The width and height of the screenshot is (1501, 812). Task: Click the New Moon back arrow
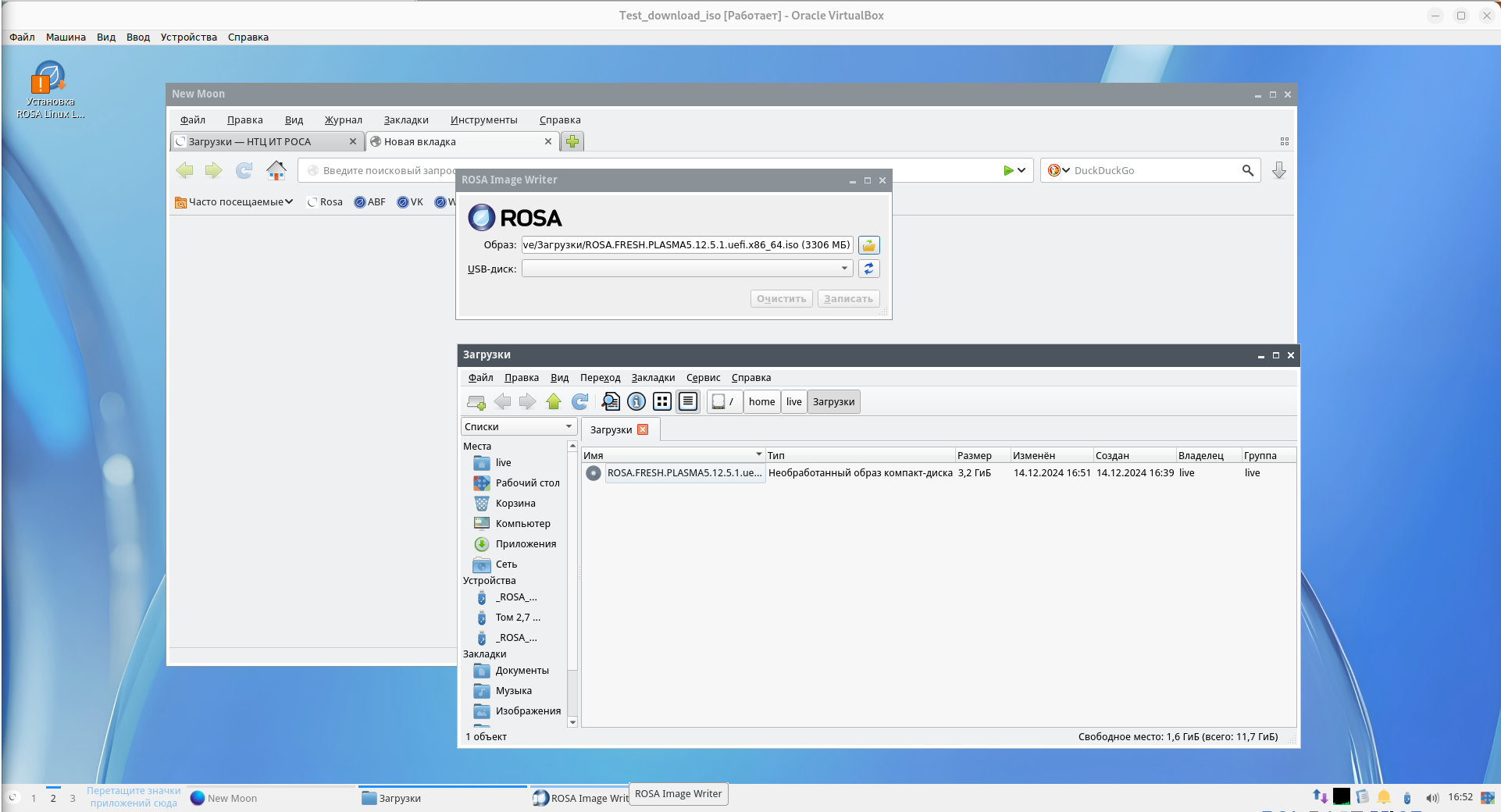[184, 170]
